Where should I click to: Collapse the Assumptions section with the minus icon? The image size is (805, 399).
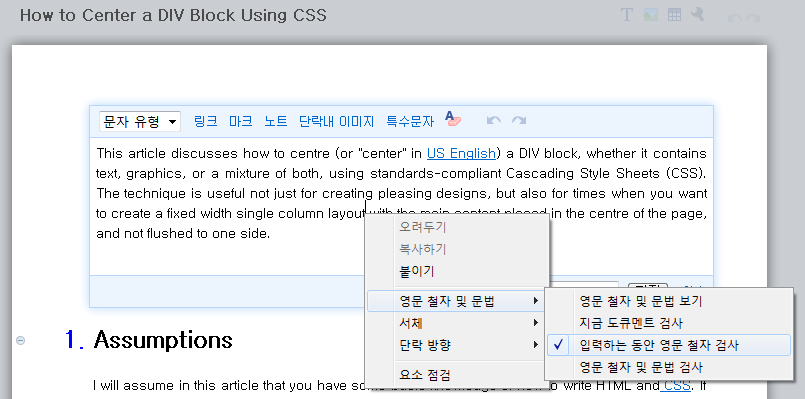21,340
